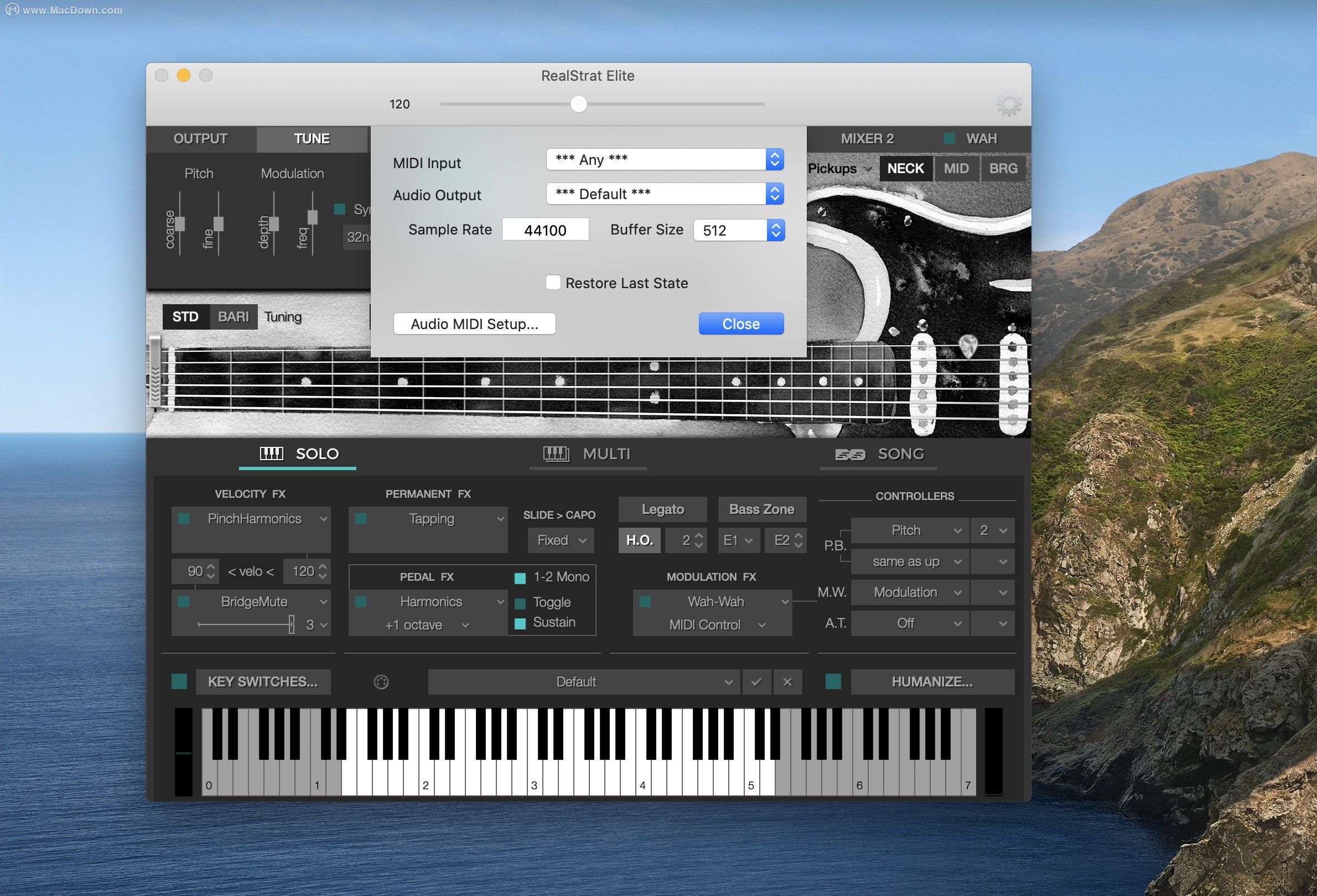This screenshot has height=896, width=1317.
Task: Select the MULTI keyboard mode icon
Action: (556, 454)
